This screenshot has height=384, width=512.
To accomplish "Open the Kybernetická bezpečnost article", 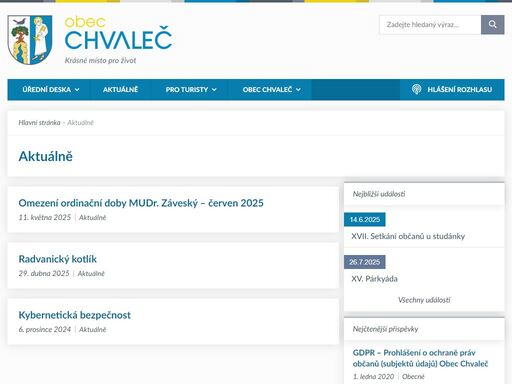I will pyautogui.click(x=75, y=315).
